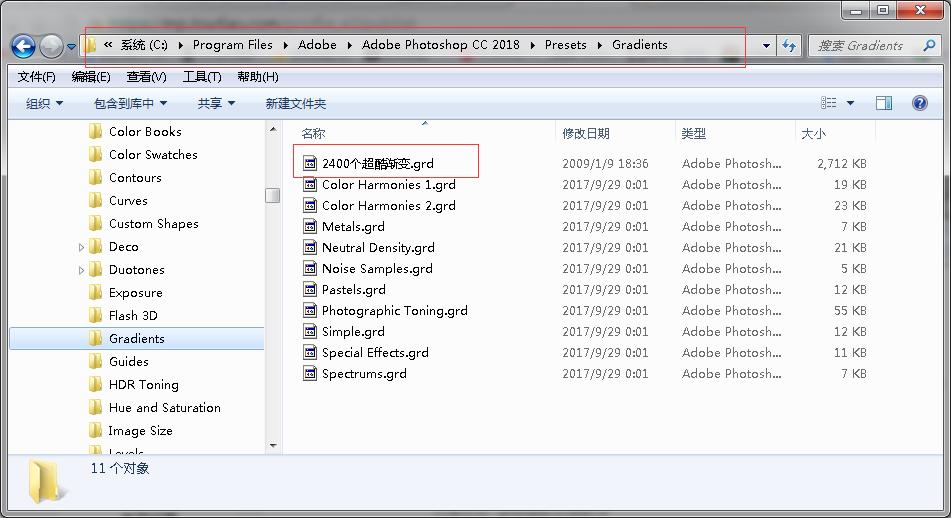The height and width of the screenshot is (518, 951).
Task: Click Program Files in the address path
Action: [233, 45]
